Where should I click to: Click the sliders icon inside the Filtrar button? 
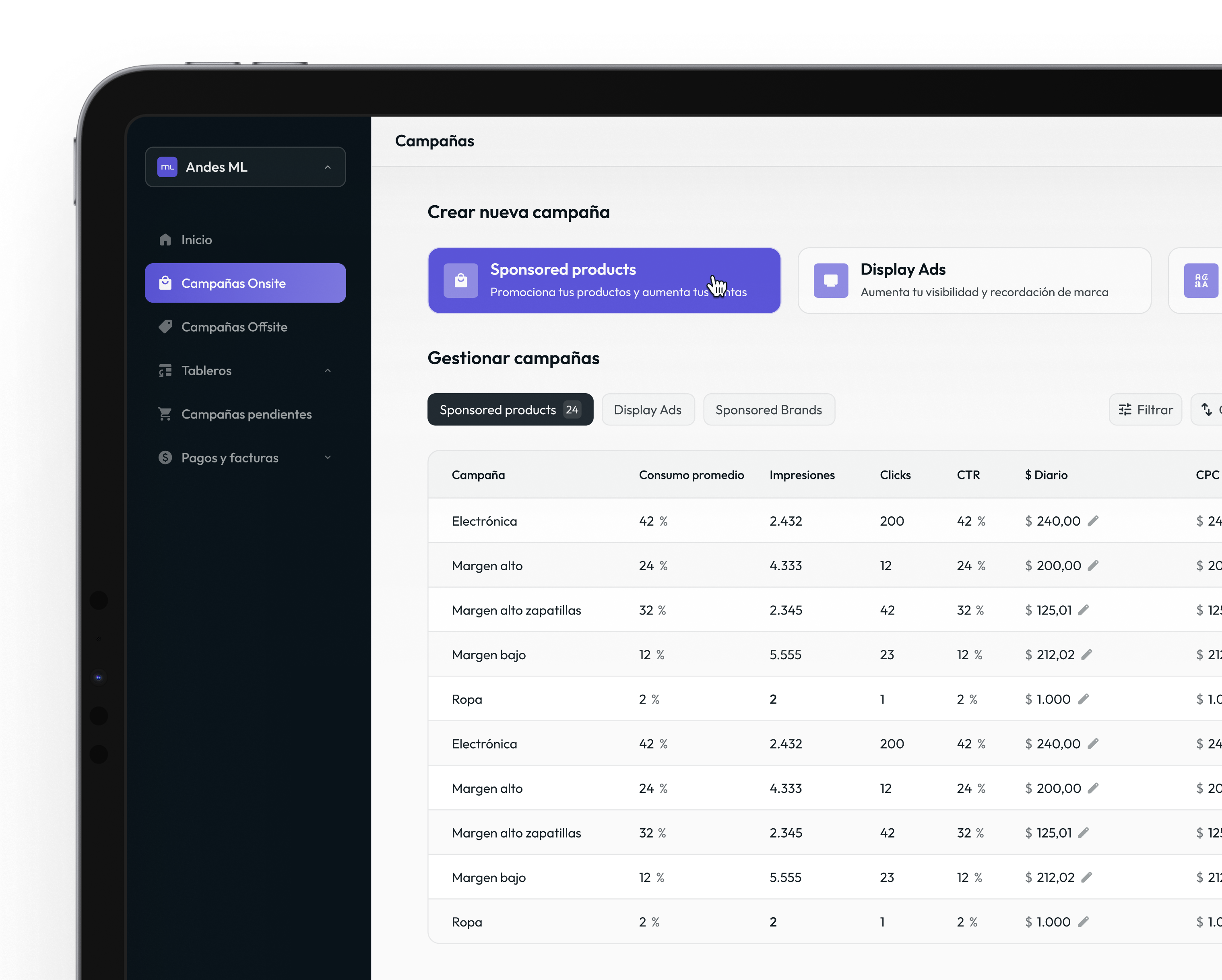click(1126, 409)
